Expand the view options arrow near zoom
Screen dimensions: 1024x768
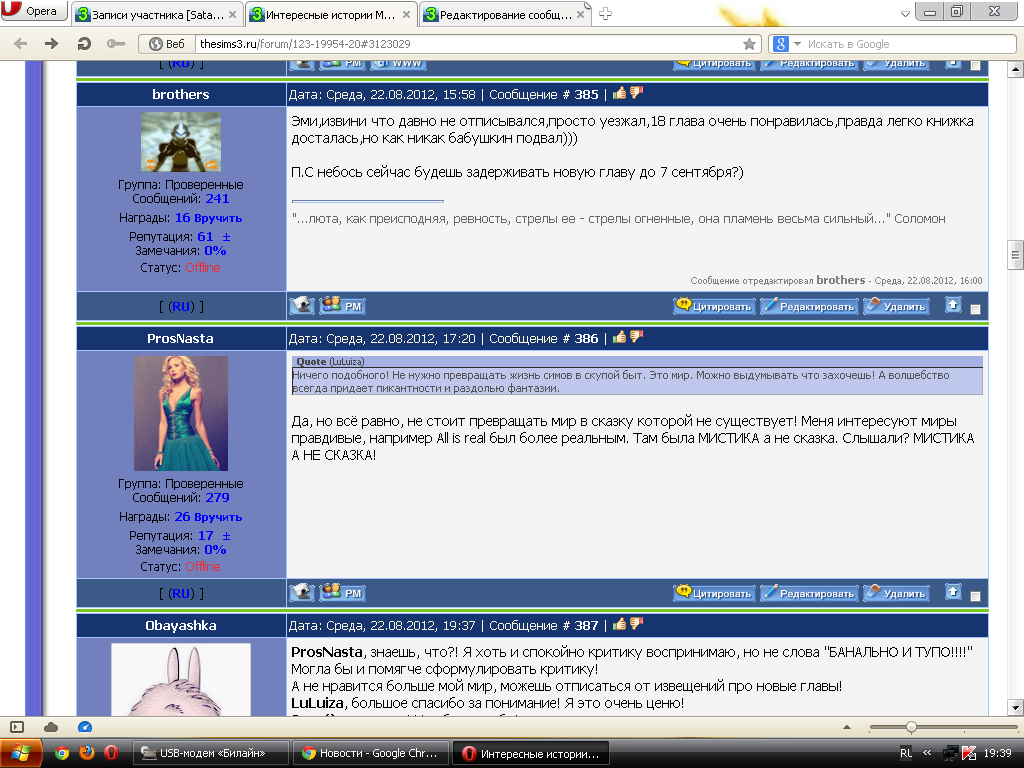(x=847, y=727)
